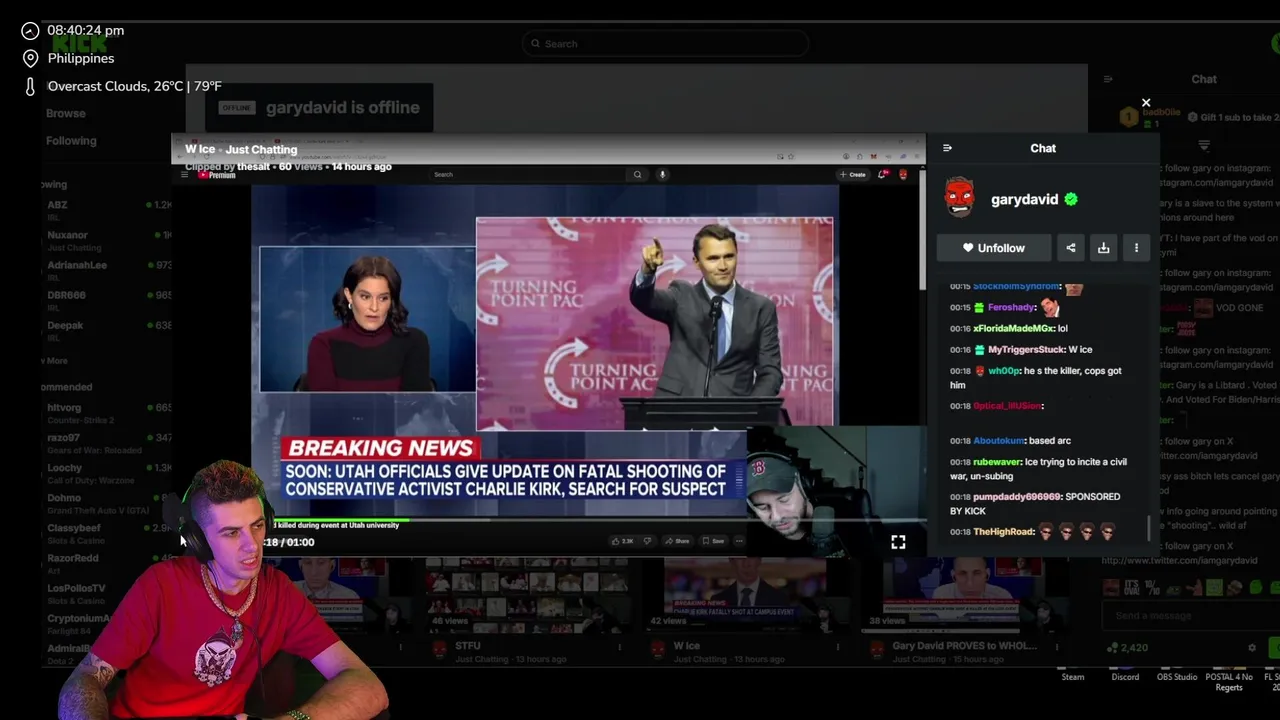Viewport: 1280px width, 720px height.
Task: Open the OBS Studio shortcut in the taskbar
Action: (x=1177, y=677)
